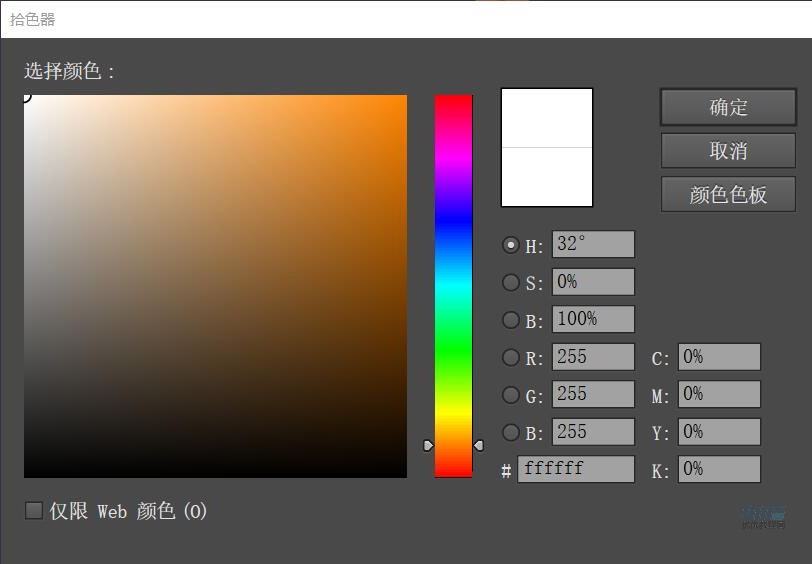Select the H hue radio button

click(x=511, y=245)
